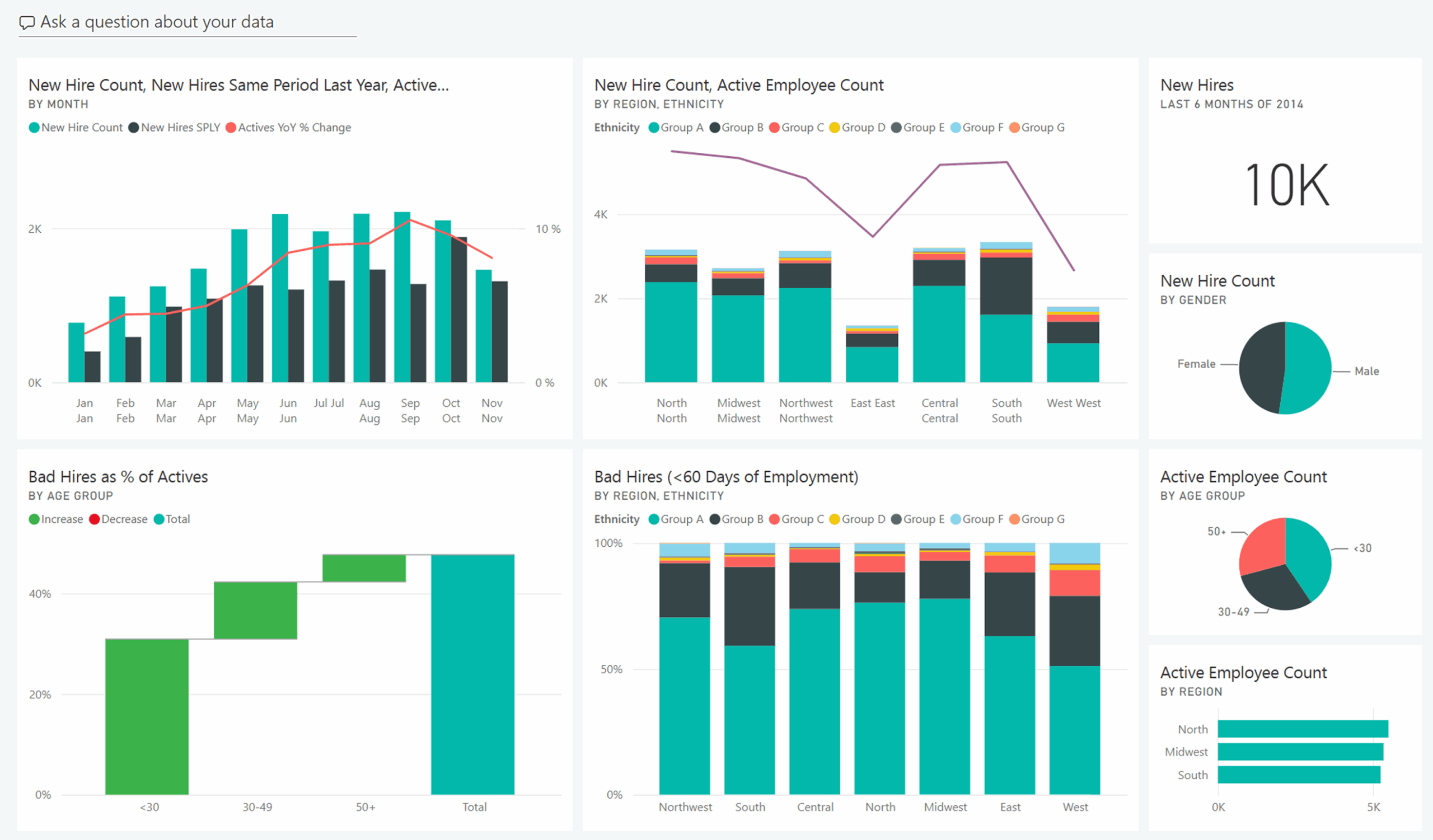Click the Midwest bar in region bar chart
Image resolution: width=1433 pixels, height=840 pixels.
point(1300,752)
